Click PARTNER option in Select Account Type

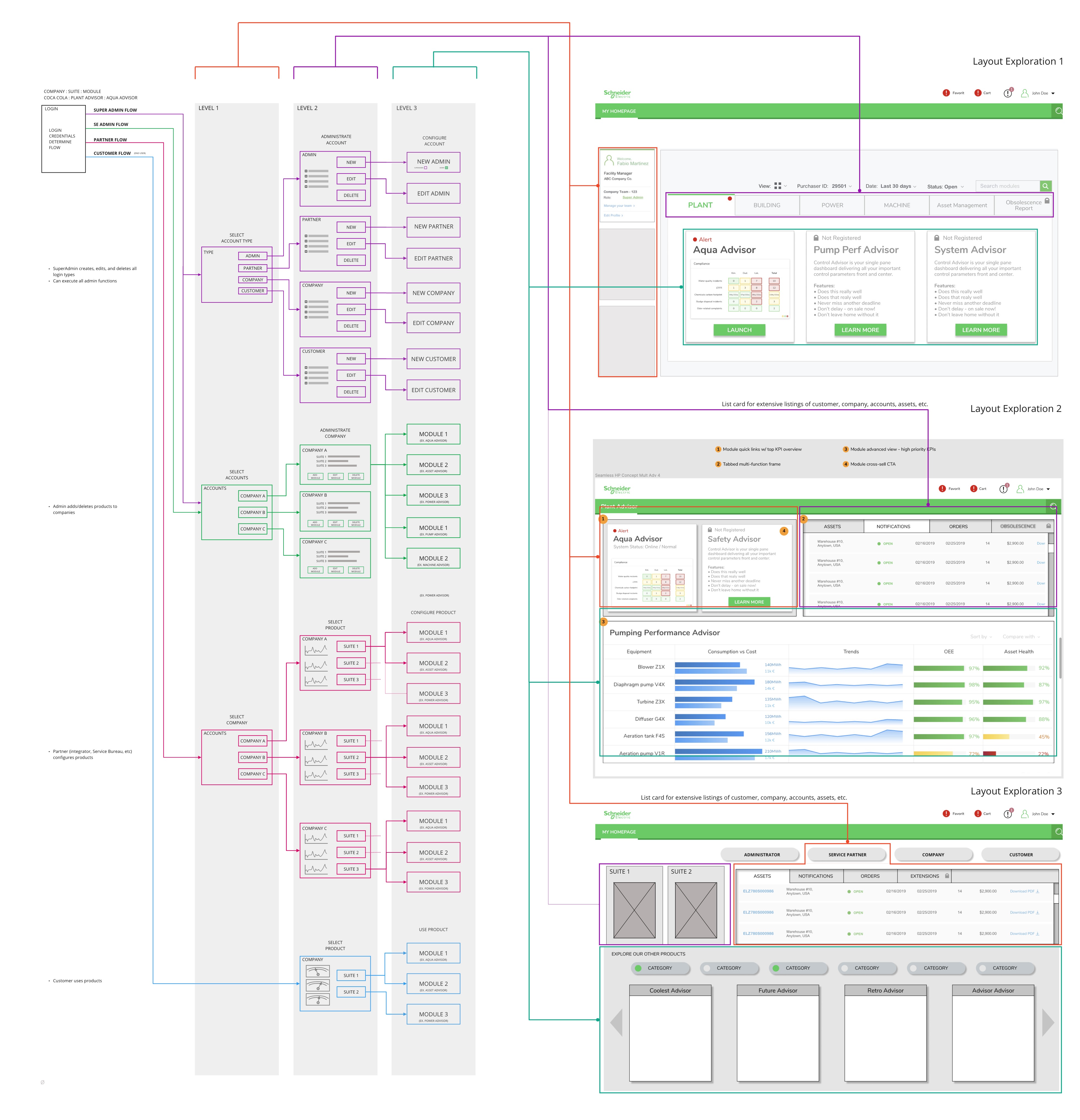point(252,268)
